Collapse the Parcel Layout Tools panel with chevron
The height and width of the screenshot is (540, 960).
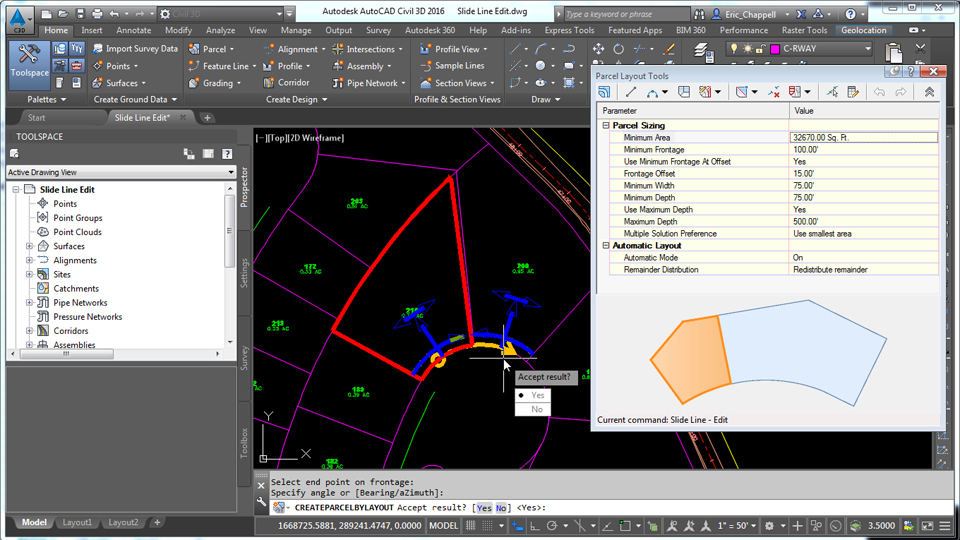coord(929,92)
